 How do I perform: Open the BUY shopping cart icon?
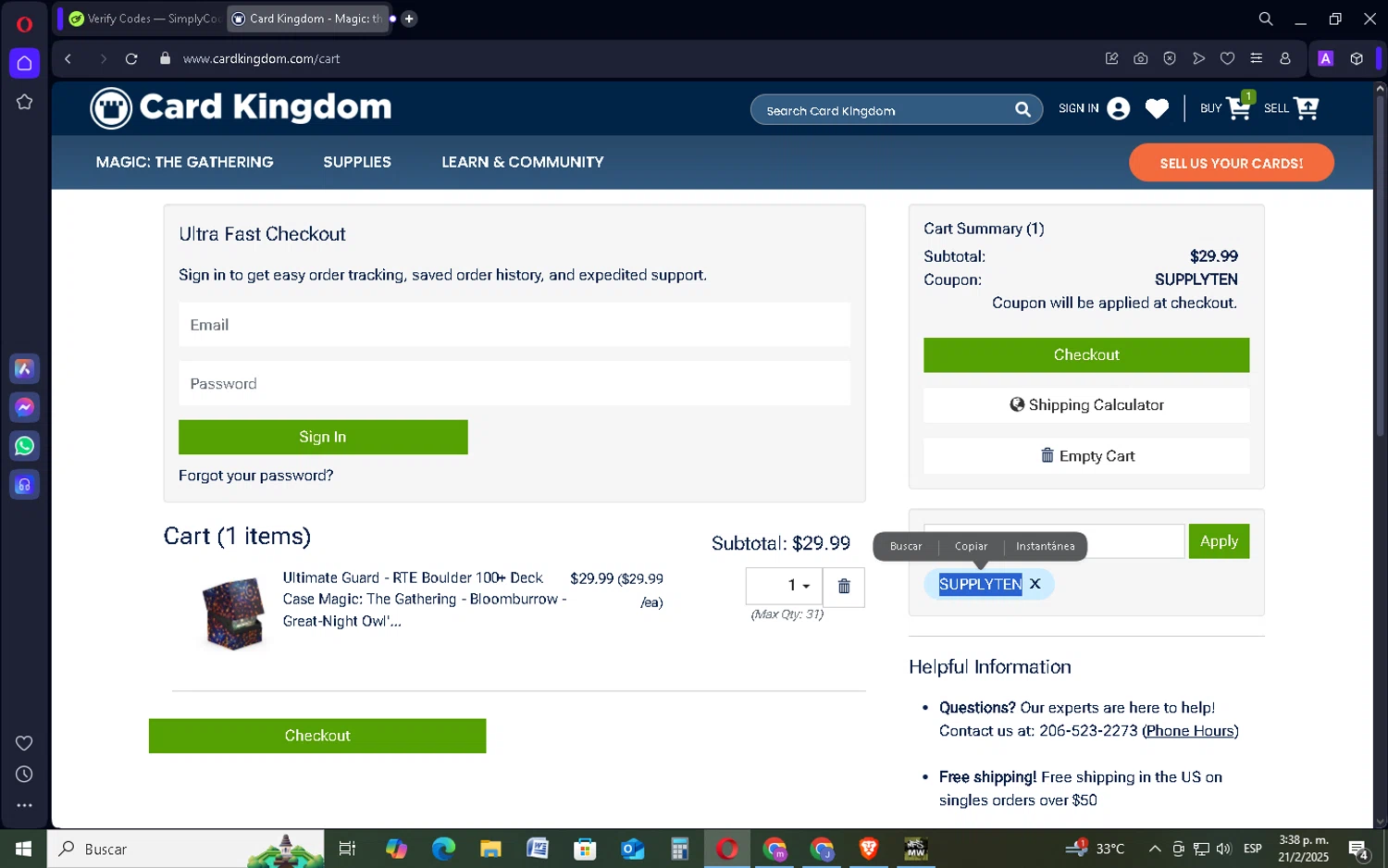(1239, 107)
